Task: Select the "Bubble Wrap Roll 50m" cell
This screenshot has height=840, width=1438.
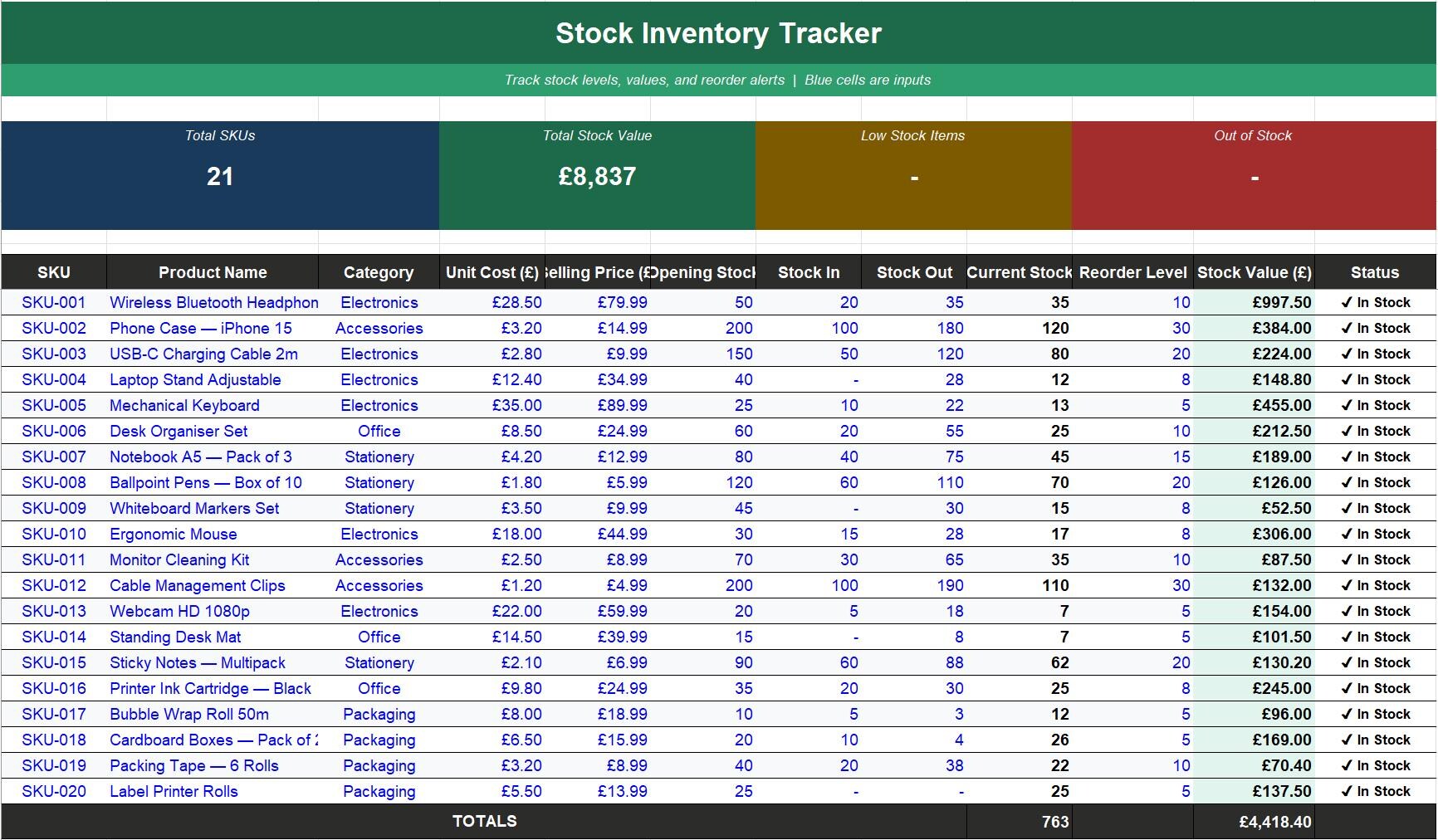Action: (x=213, y=715)
